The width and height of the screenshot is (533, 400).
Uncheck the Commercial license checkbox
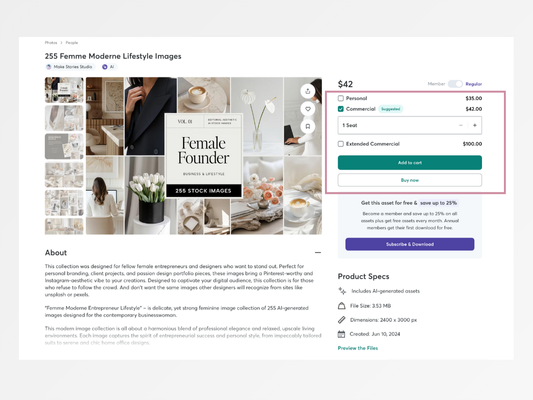tap(341, 109)
